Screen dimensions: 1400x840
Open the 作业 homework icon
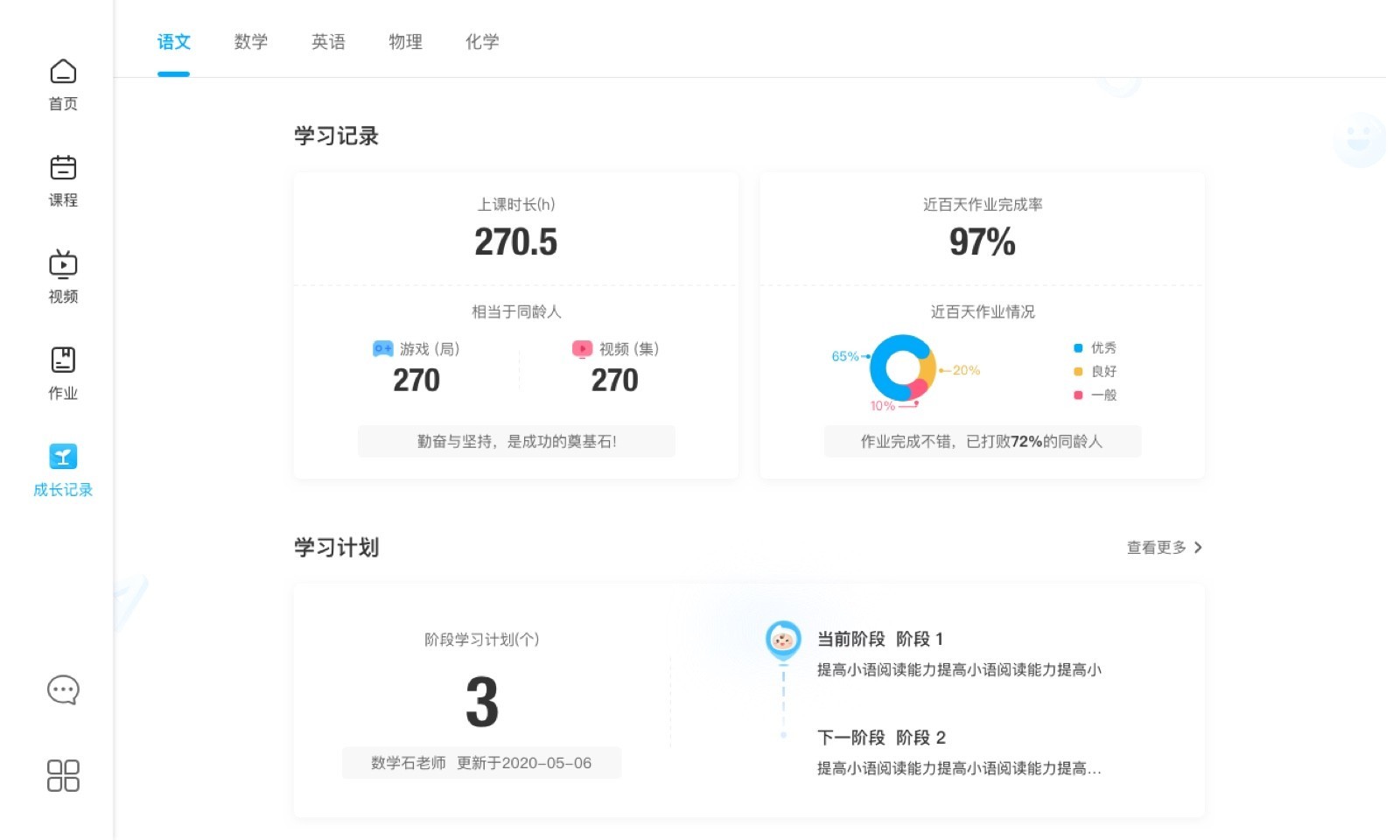tap(63, 360)
